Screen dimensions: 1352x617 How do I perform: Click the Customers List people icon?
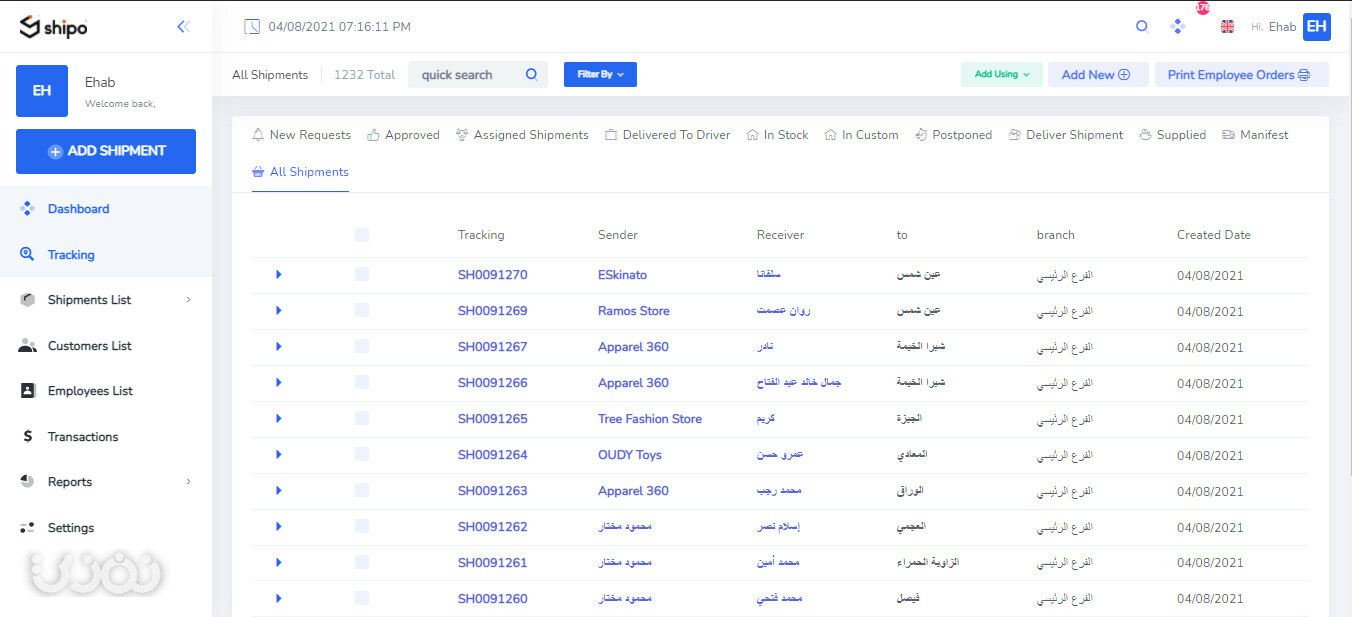click(28, 346)
